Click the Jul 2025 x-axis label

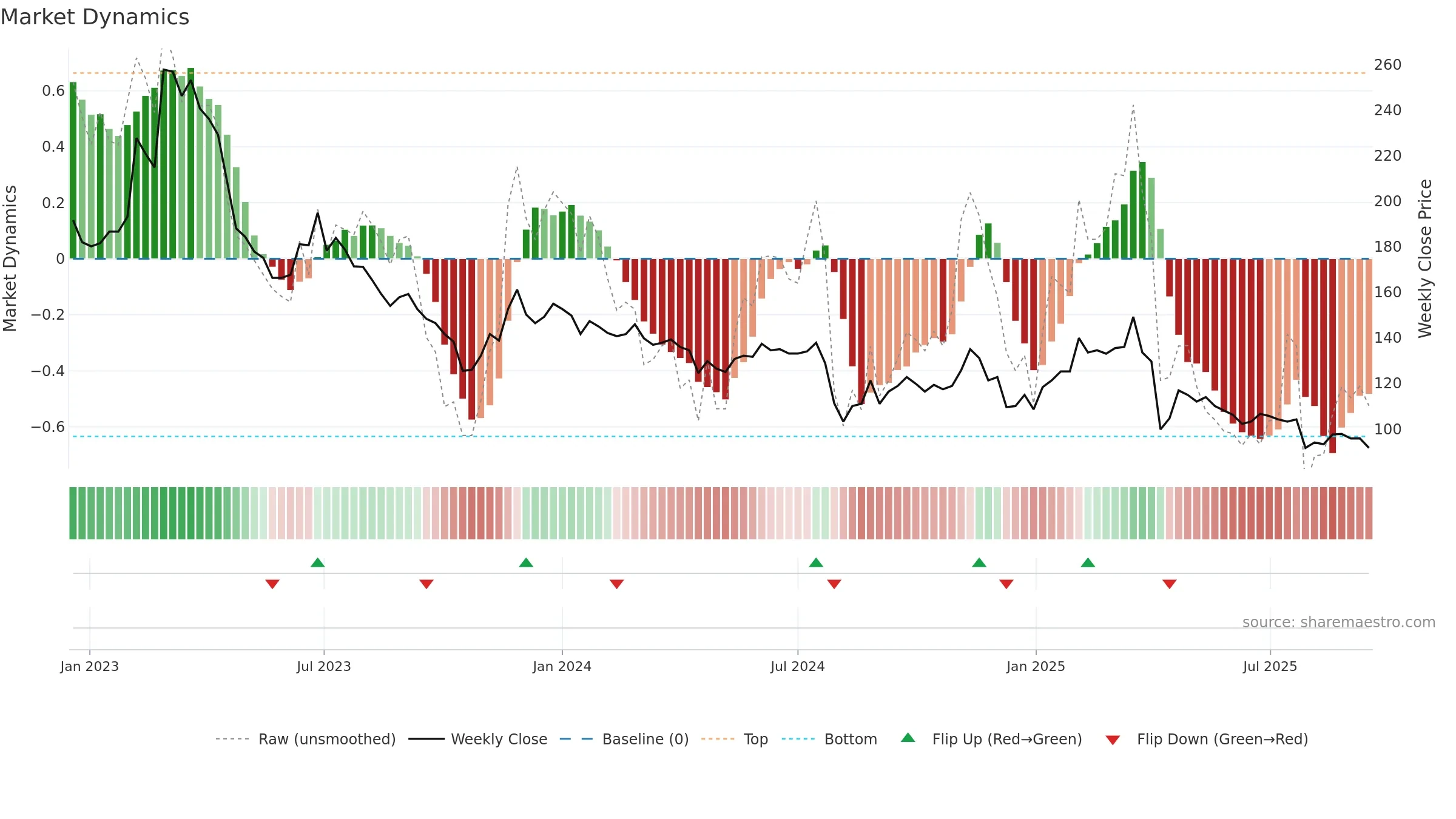click(x=1270, y=666)
